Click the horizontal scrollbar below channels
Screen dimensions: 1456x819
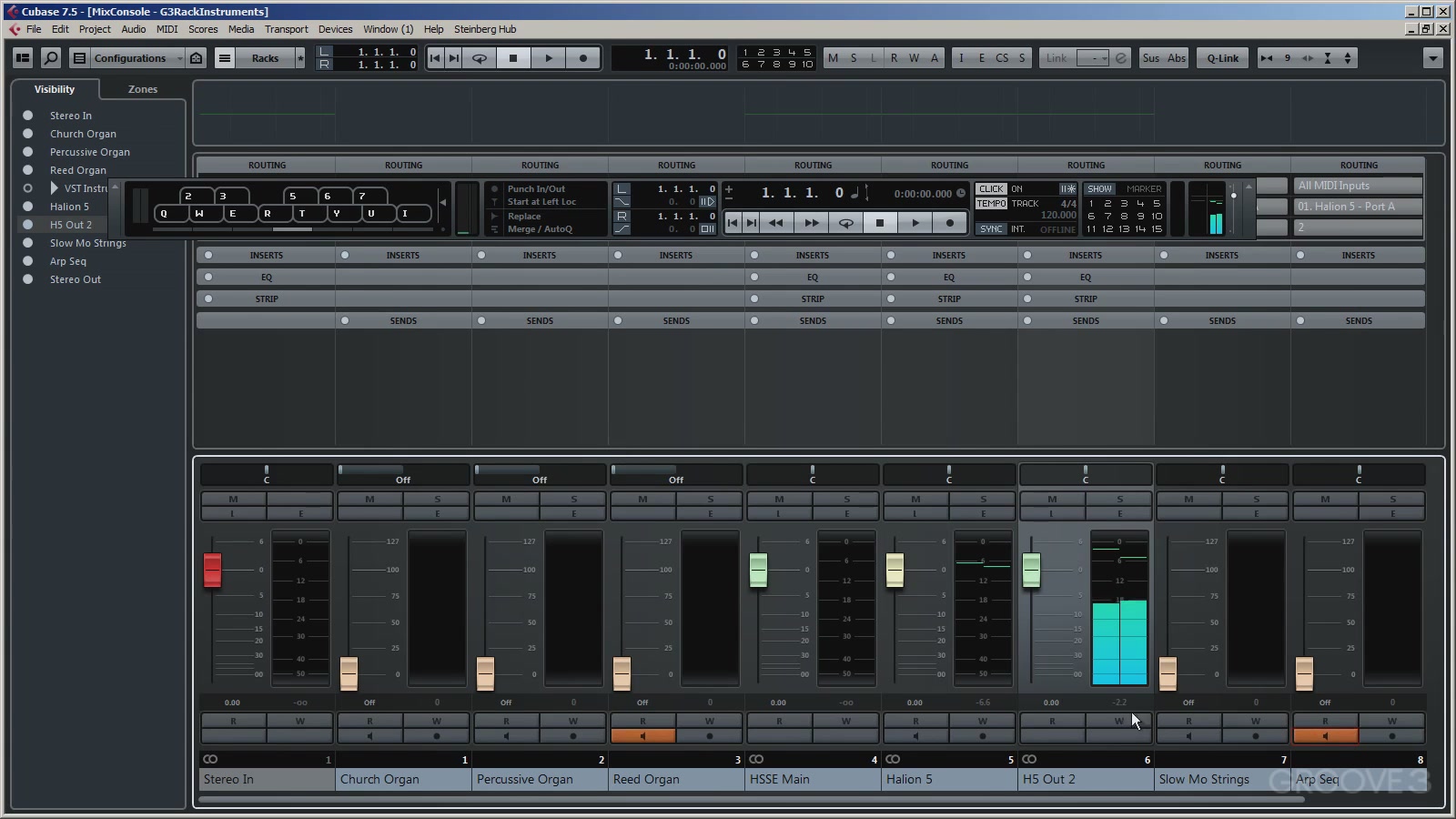(752, 800)
